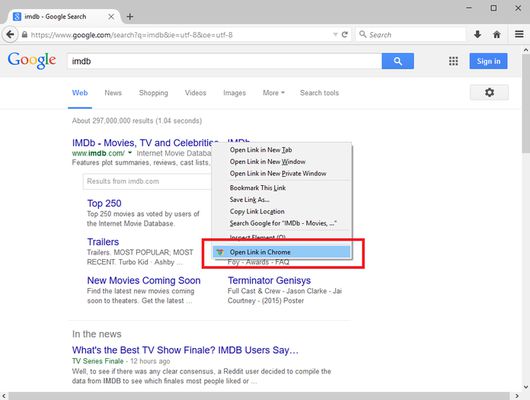Click the www.imdb.com green URL text
The width and height of the screenshot is (530, 400).
(98, 153)
